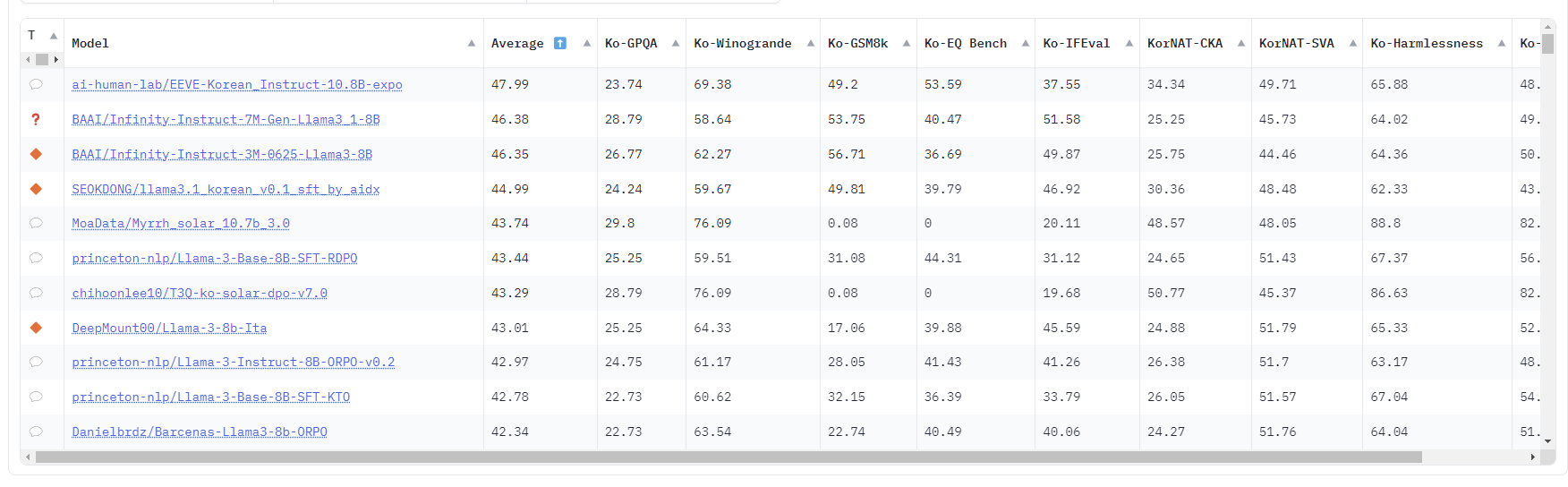The image size is (1568, 487).
Task: Open chihoonlee10/T3Q-ko-solar-dpo-v7.0 link
Action: pos(200,293)
